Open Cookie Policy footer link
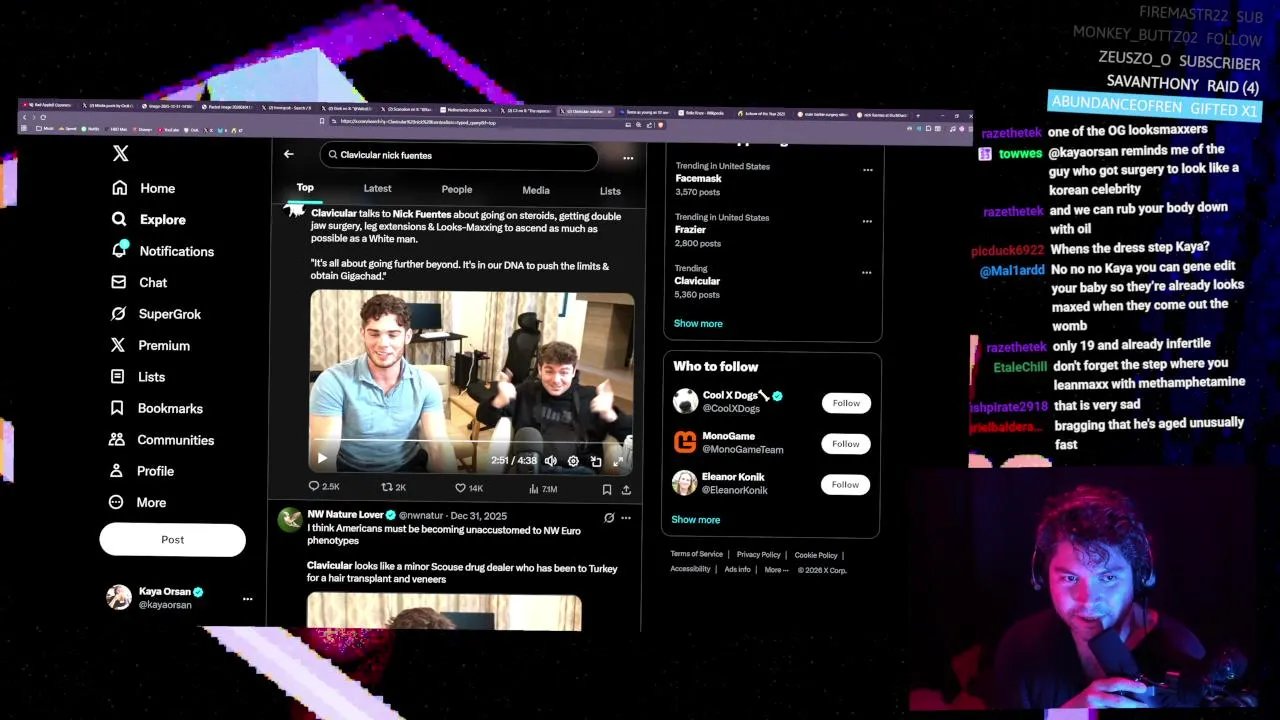 (x=816, y=555)
